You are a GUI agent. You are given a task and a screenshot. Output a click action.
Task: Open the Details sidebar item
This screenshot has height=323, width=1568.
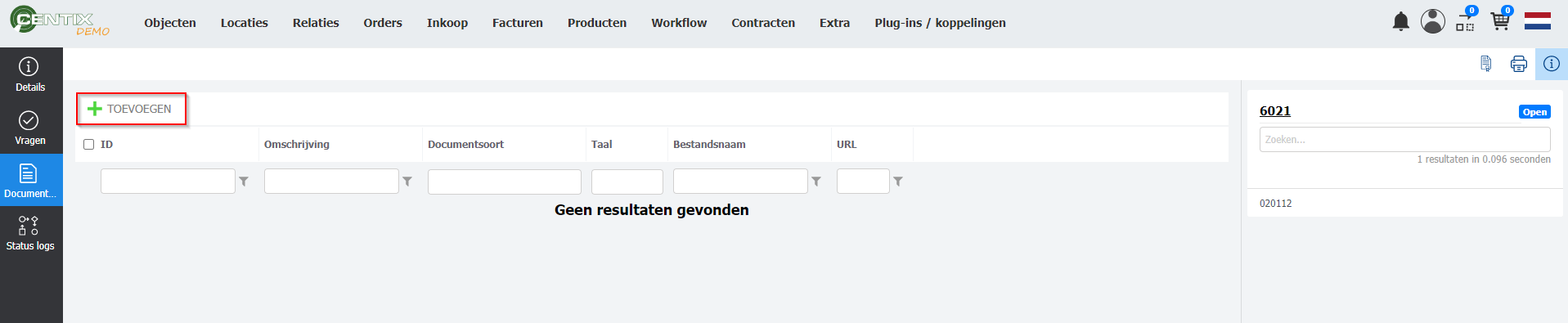[x=31, y=74]
